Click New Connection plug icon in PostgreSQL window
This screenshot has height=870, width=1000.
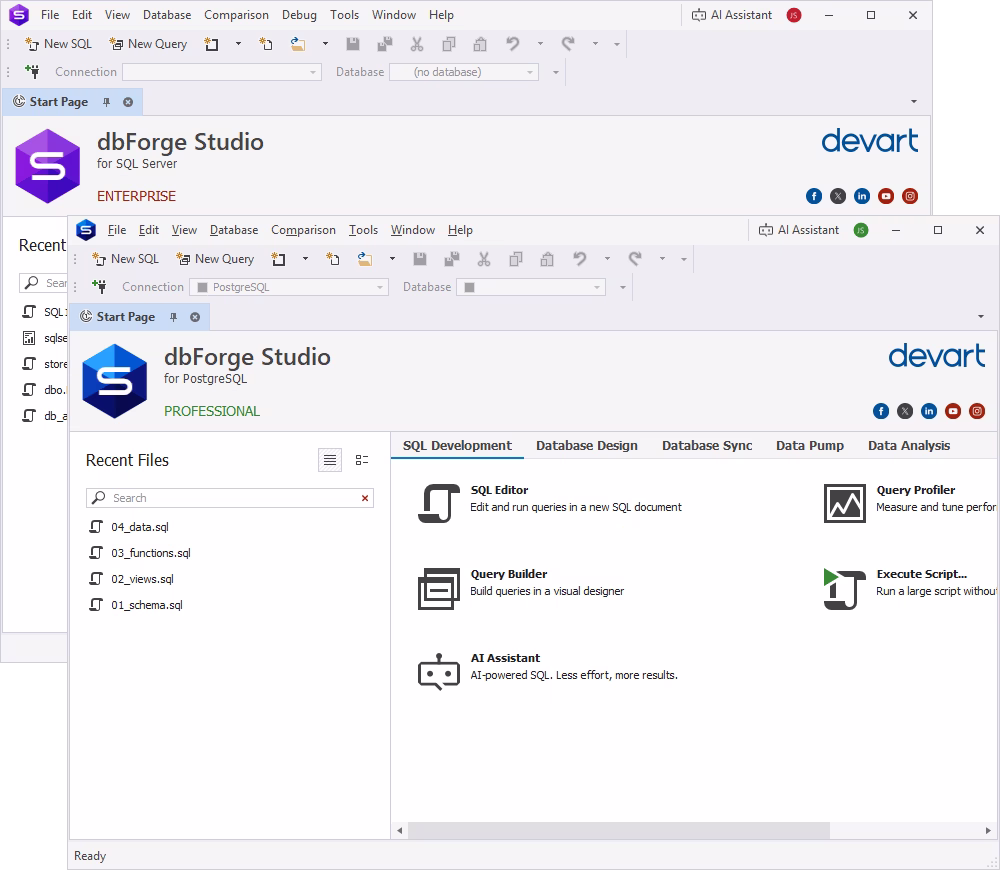coord(99,286)
